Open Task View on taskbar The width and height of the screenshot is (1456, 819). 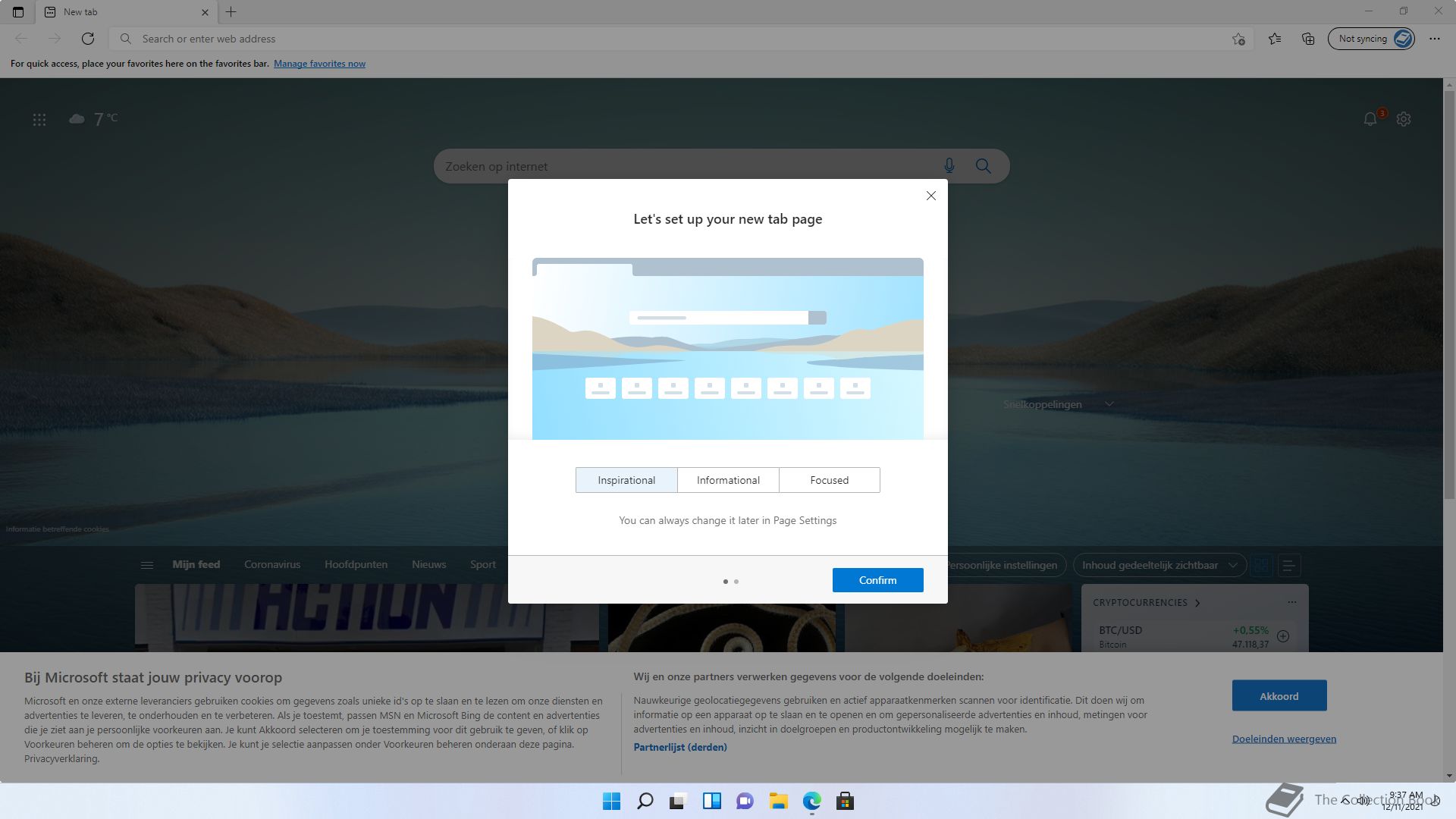(678, 801)
